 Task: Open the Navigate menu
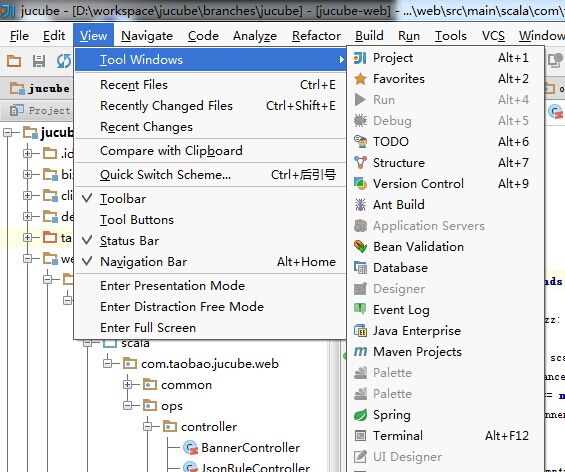[147, 36]
